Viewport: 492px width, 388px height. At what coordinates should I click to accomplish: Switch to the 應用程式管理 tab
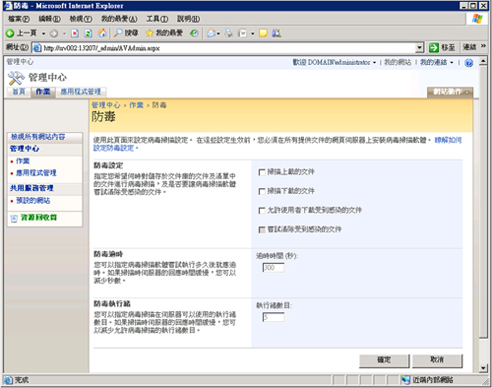tap(81, 92)
